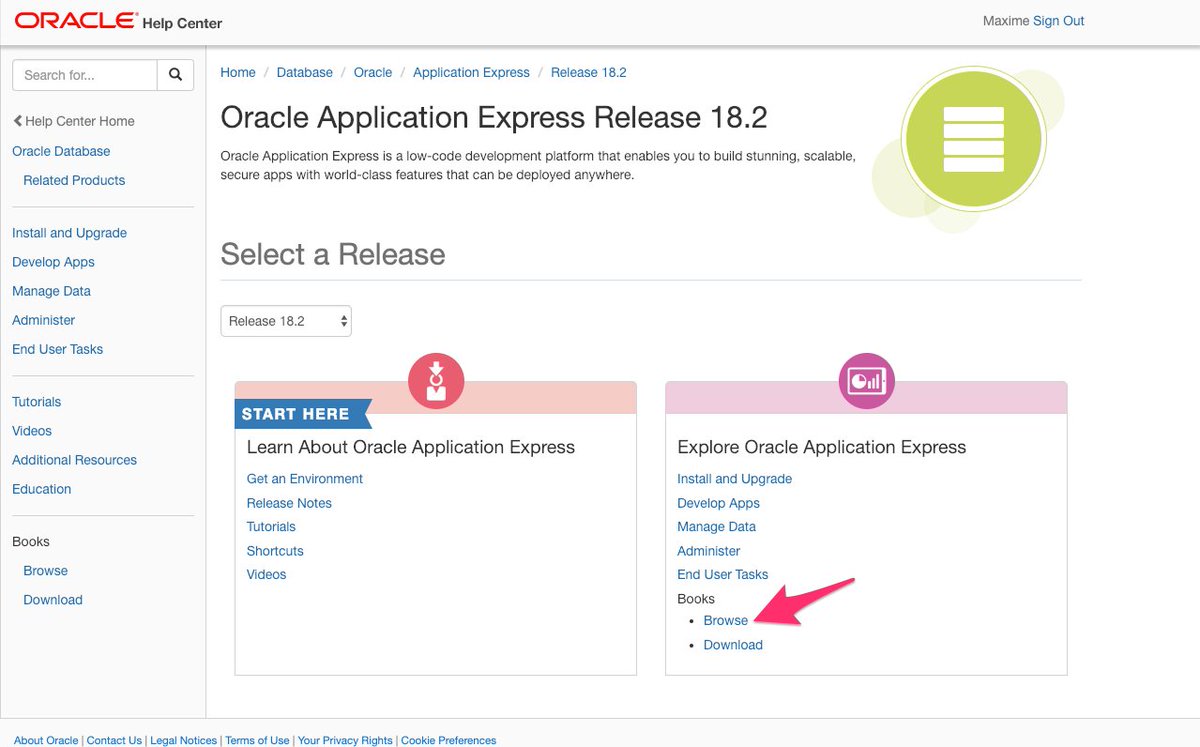
Task: Open Install and Upgrade in Explore card
Action: [734, 479]
